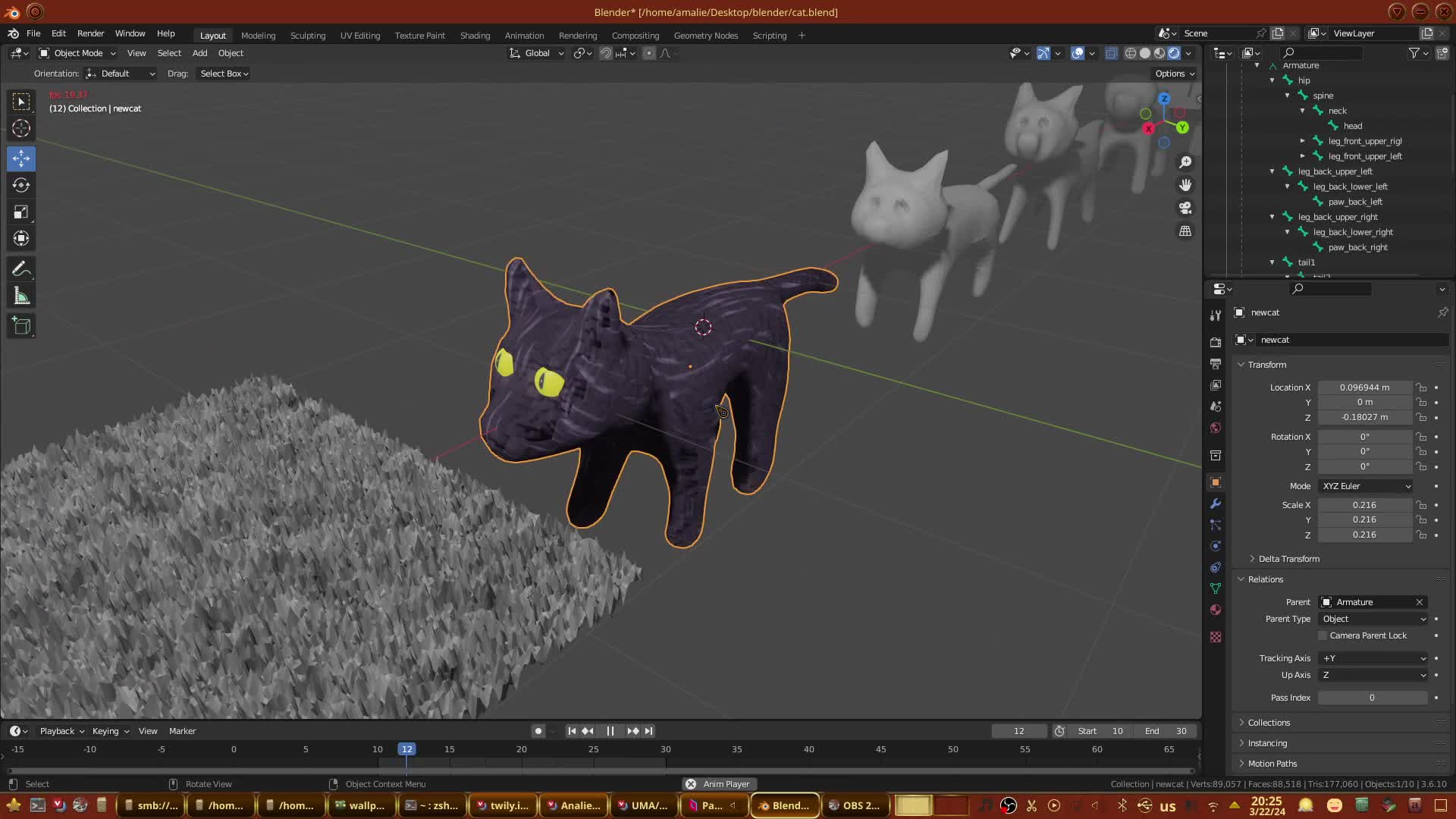Open the Object Mode dropdown
The width and height of the screenshot is (1456, 819).
[x=77, y=53]
